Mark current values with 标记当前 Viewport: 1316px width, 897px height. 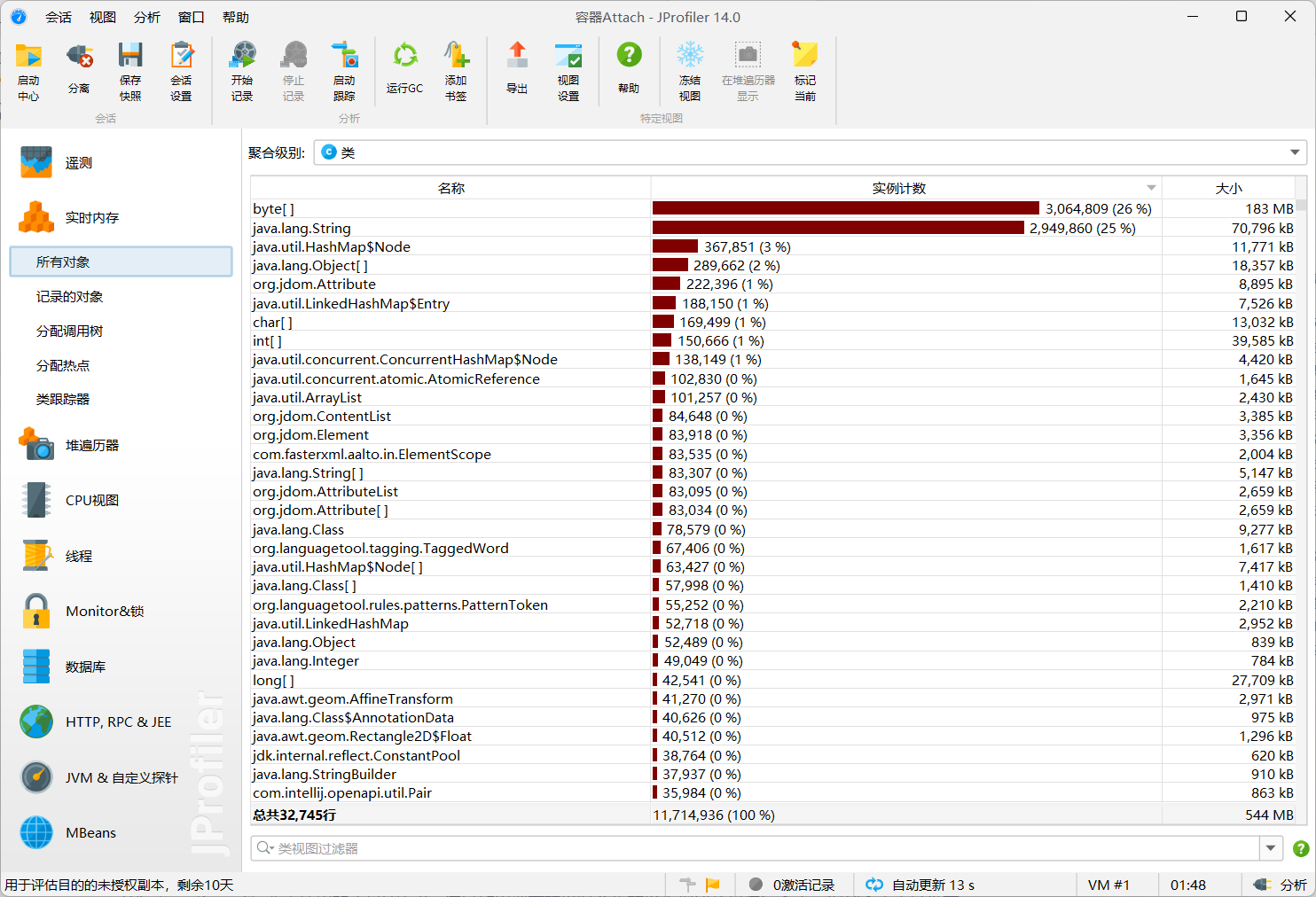tap(805, 71)
